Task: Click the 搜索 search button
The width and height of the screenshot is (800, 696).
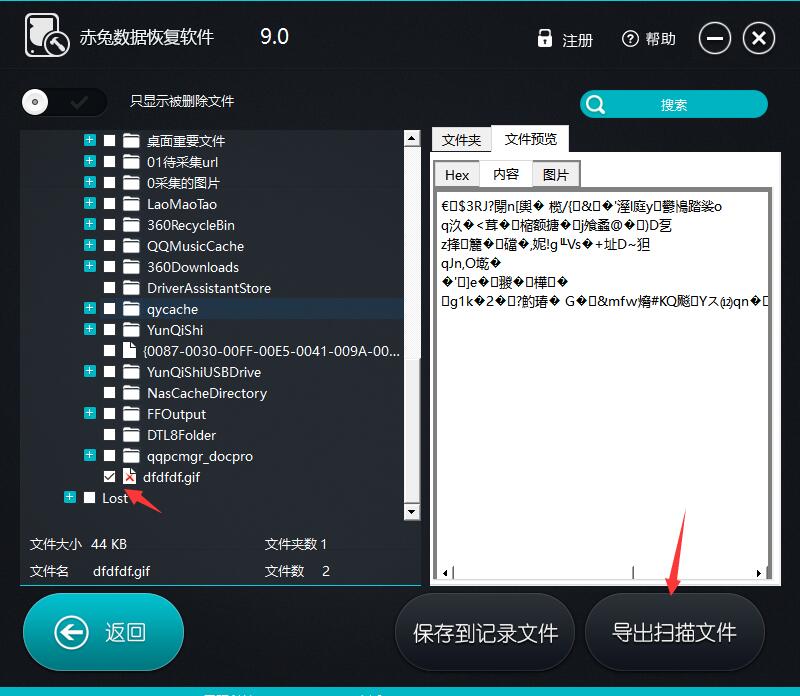Action: tap(673, 105)
